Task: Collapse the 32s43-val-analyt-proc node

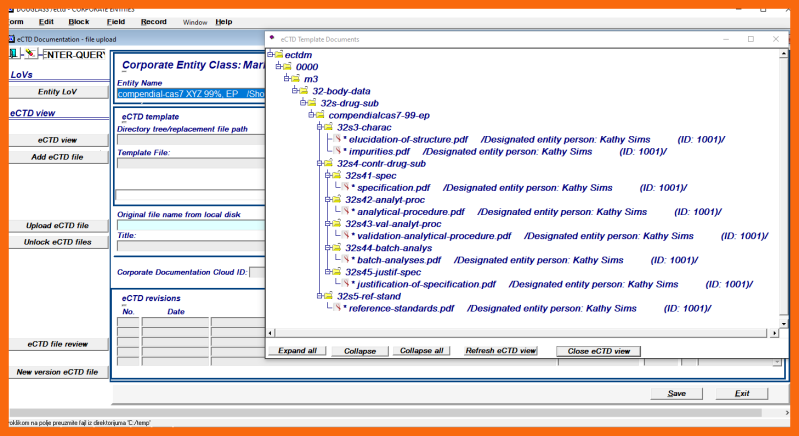Action: point(328,223)
